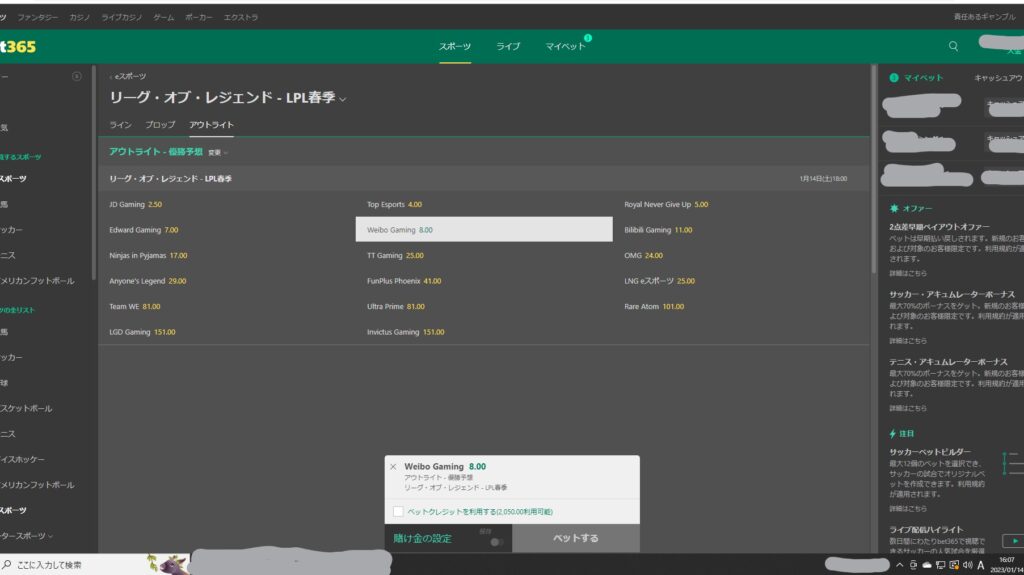Image resolution: width=1024 pixels, height=575 pixels.
Task: Open ライブカジノ in the top menu
Action: 121,18
